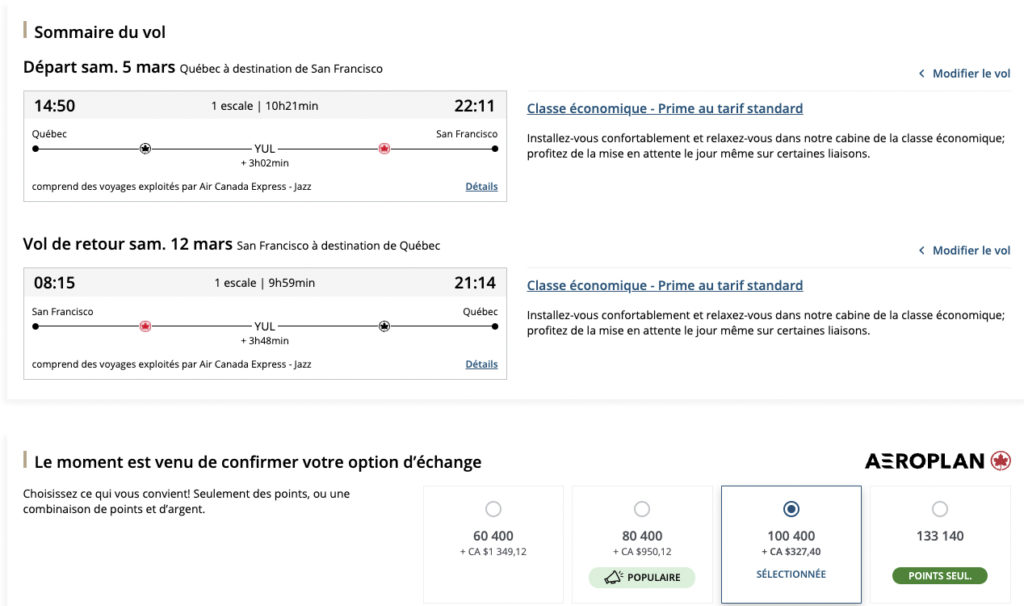The width and height of the screenshot is (1024, 606).
Task: Click Modifier le vol for the departure flight
Action: tap(964, 74)
